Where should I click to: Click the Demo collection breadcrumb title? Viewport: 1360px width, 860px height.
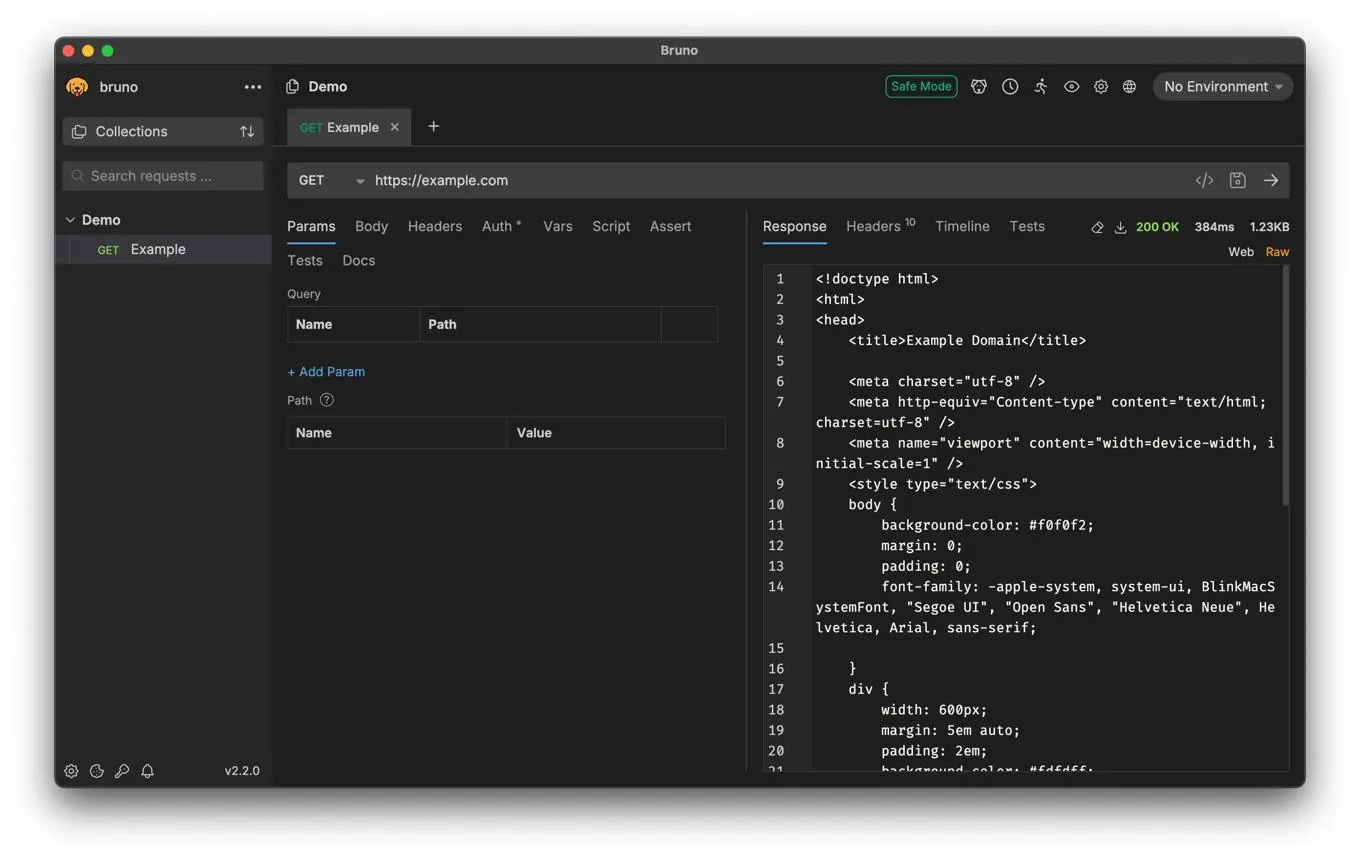(327, 87)
